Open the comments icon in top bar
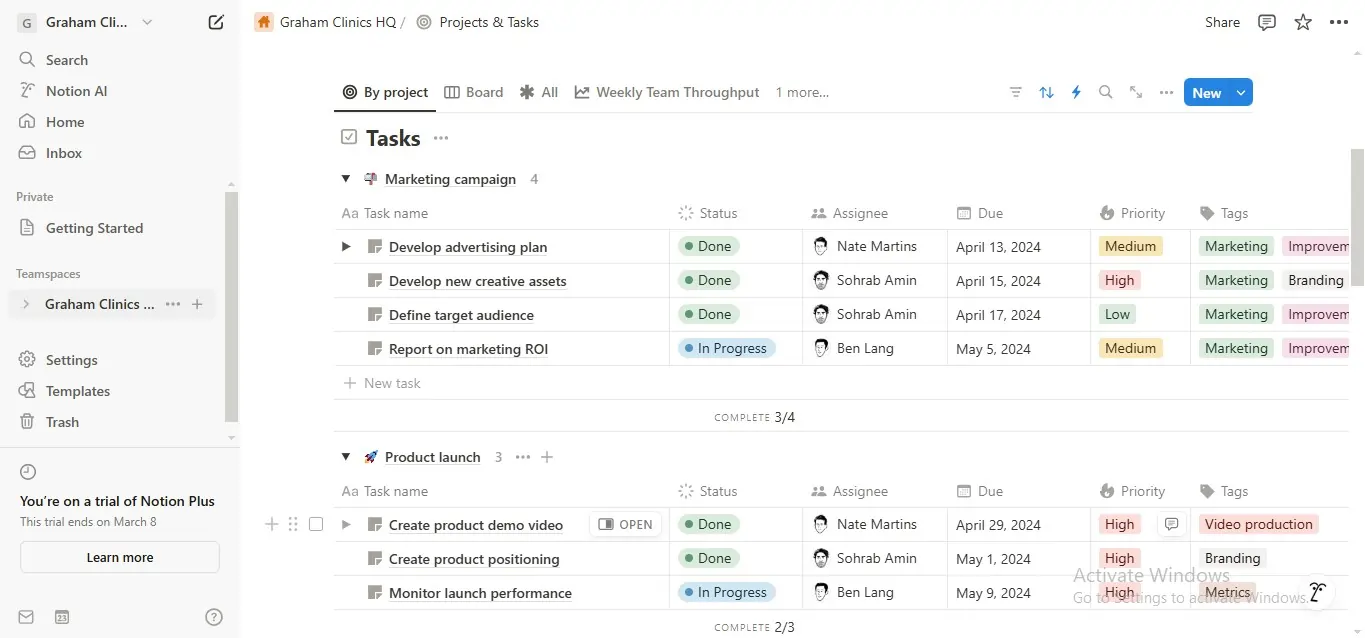The width and height of the screenshot is (1365, 638). tap(1267, 22)
